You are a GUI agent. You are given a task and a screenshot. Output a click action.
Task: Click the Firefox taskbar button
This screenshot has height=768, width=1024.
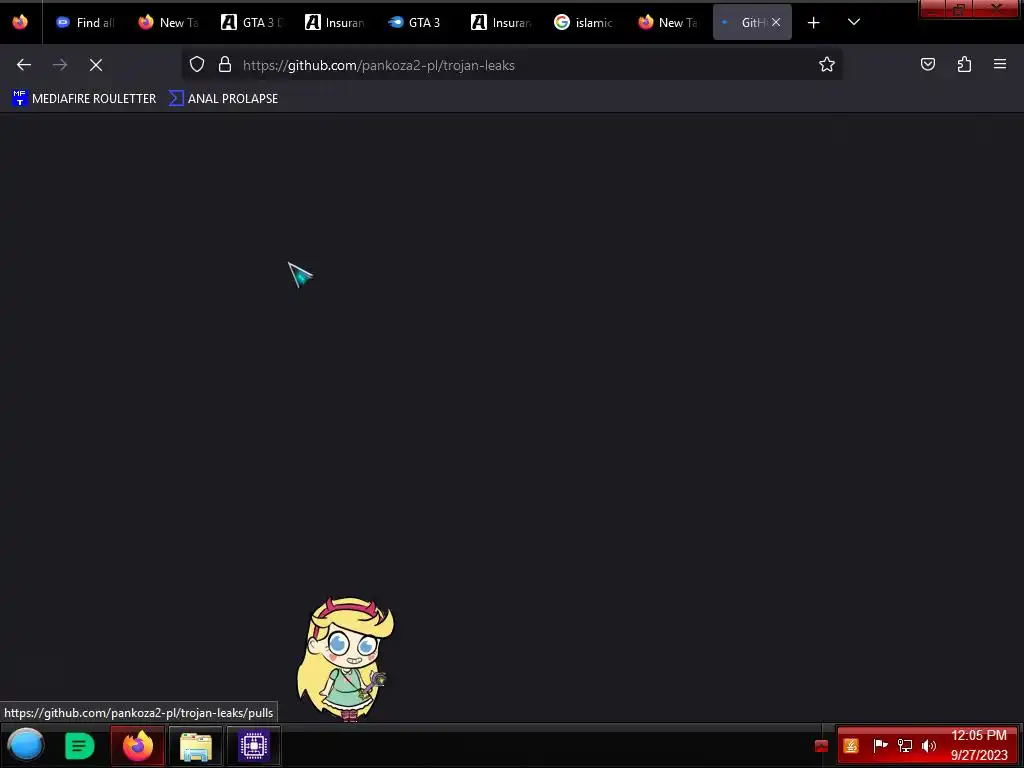[137, 746]
